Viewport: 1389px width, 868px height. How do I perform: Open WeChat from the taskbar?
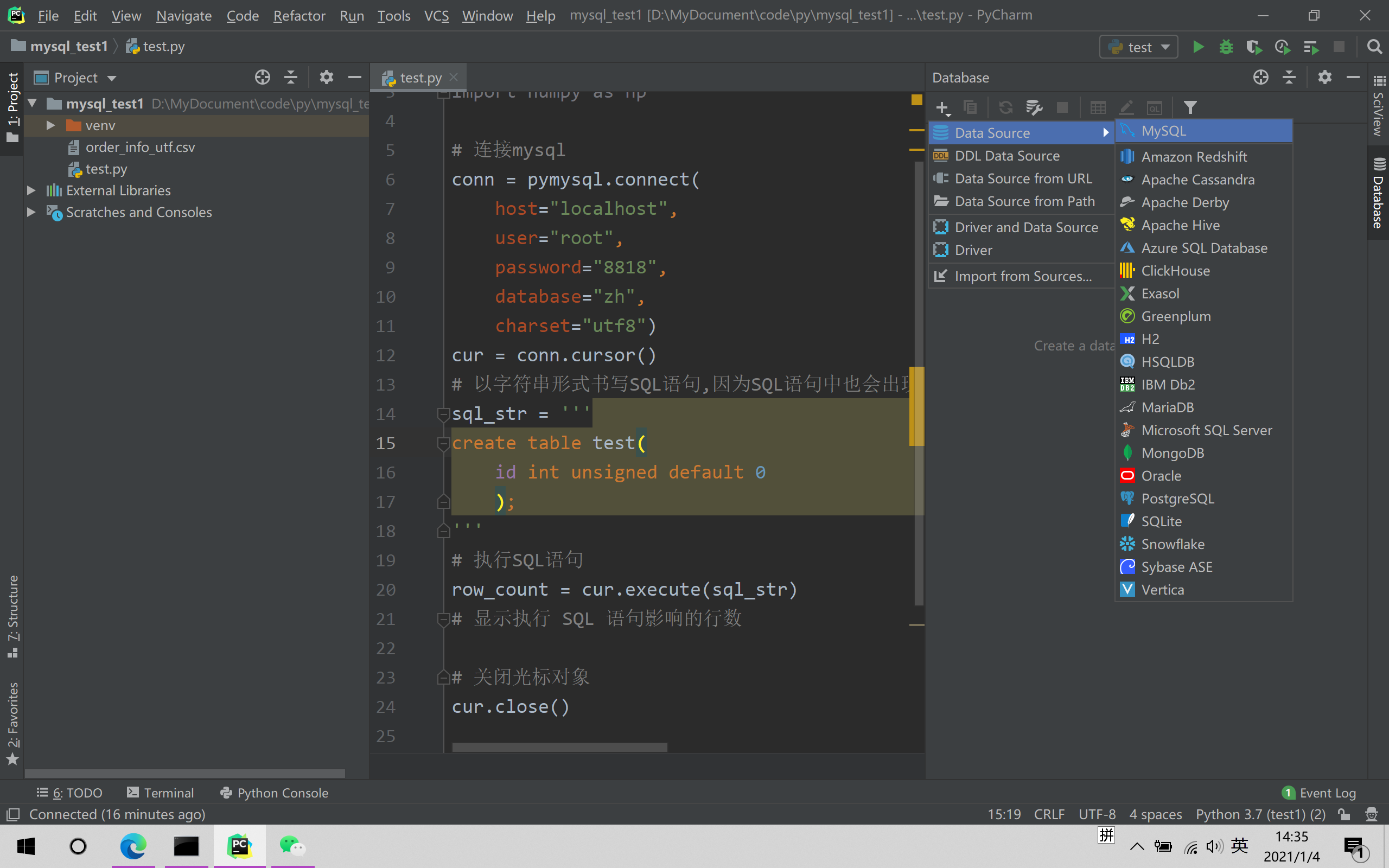click(x=293, y=846)
